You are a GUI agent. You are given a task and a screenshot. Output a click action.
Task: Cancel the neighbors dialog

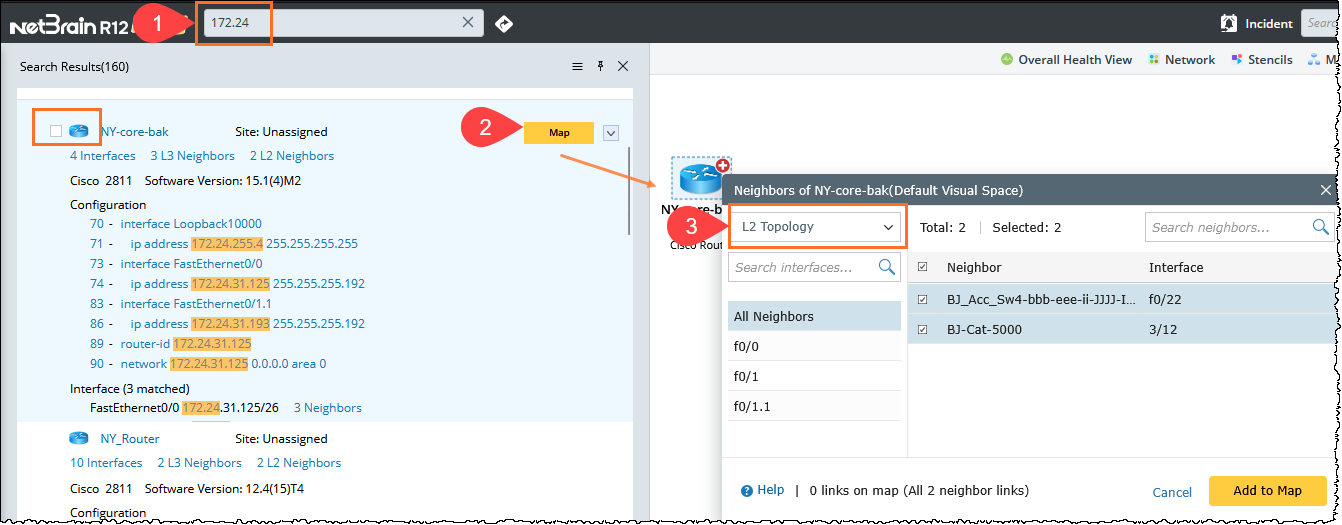pyautogui.click(x=1172, y=492)
